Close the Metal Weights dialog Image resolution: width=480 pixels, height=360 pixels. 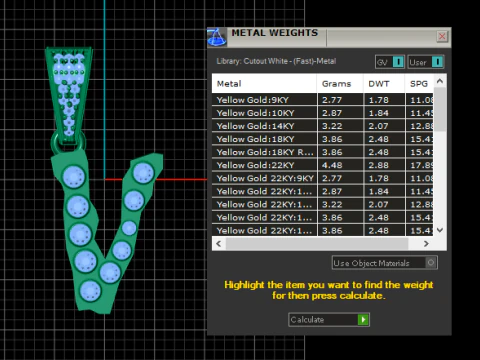click(x=442, y=36)
